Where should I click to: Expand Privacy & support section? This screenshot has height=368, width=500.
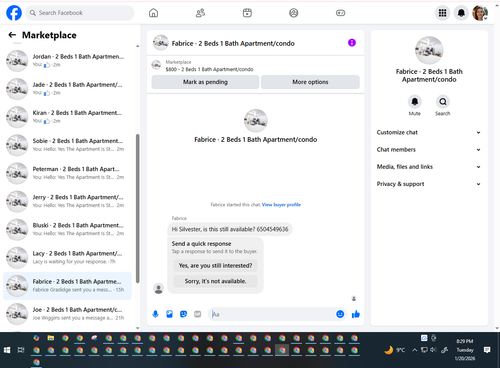pos(429,184)
